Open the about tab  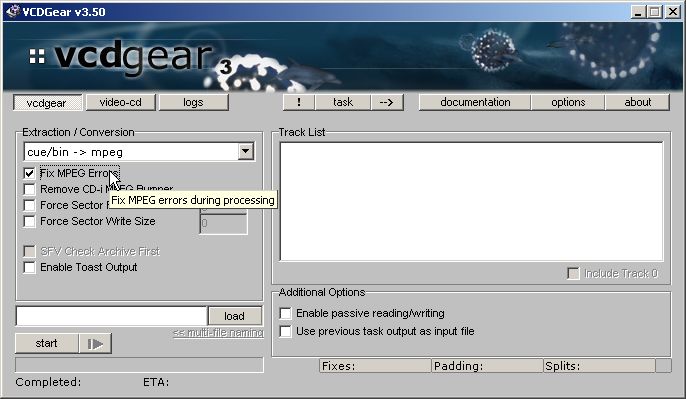pyautogui.click(x=637, y=102)
